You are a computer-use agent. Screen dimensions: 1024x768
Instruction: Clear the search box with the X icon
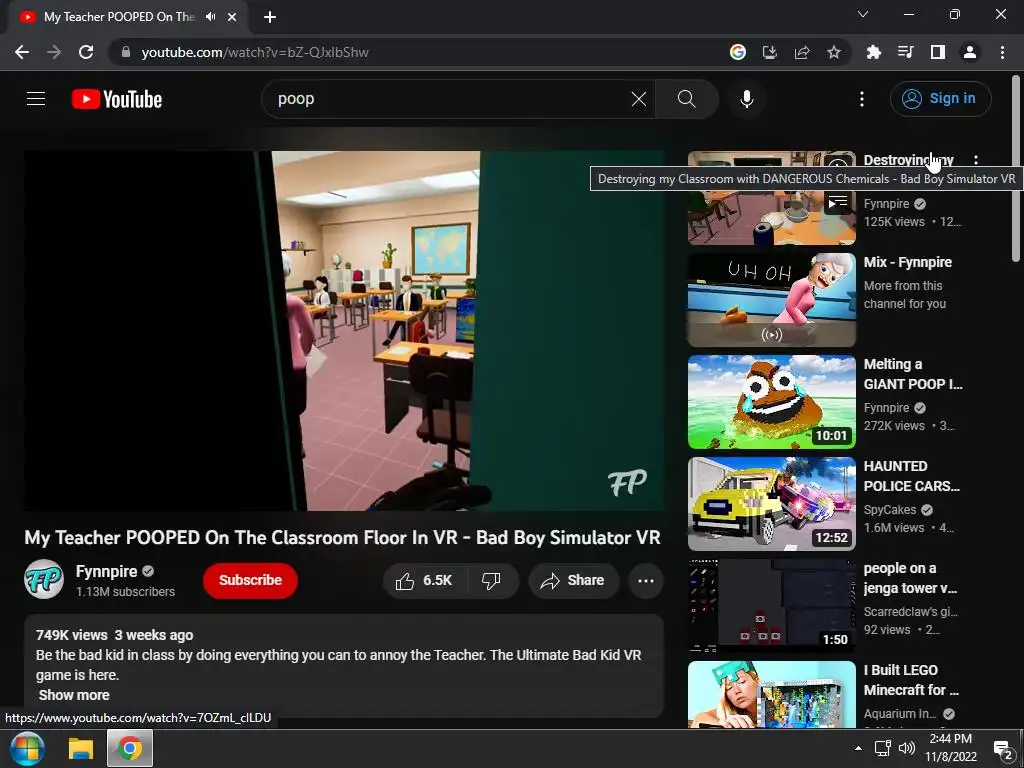point(639,99)
